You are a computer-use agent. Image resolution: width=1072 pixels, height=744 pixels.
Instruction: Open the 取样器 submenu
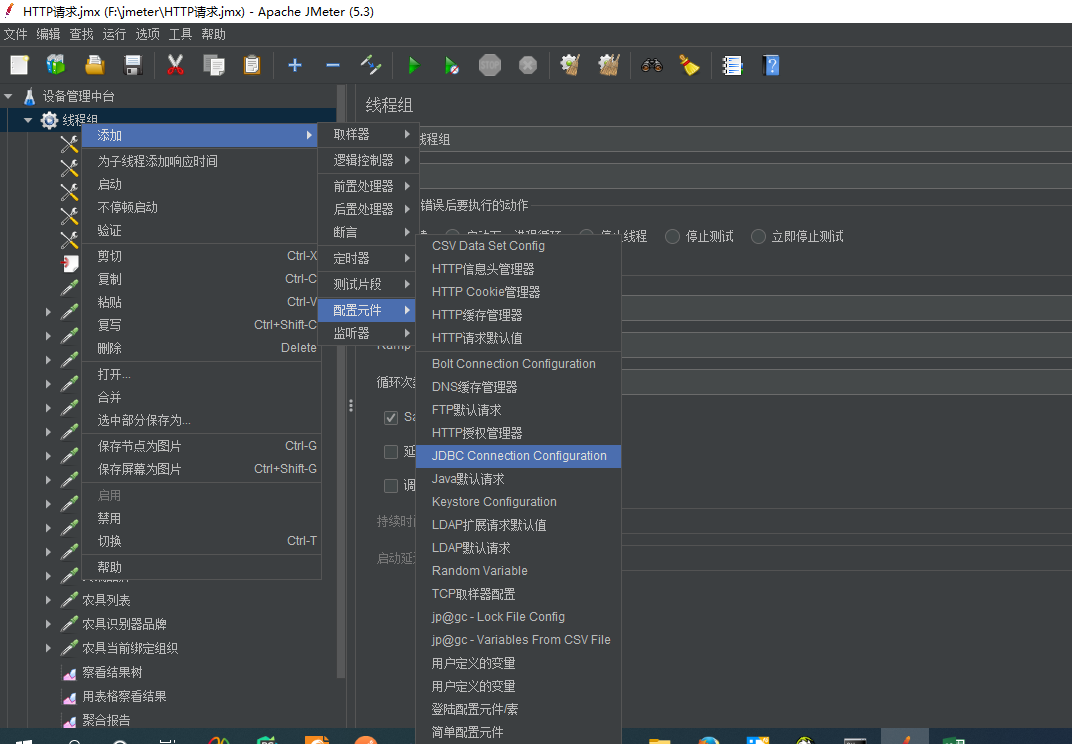coord(367,134)
